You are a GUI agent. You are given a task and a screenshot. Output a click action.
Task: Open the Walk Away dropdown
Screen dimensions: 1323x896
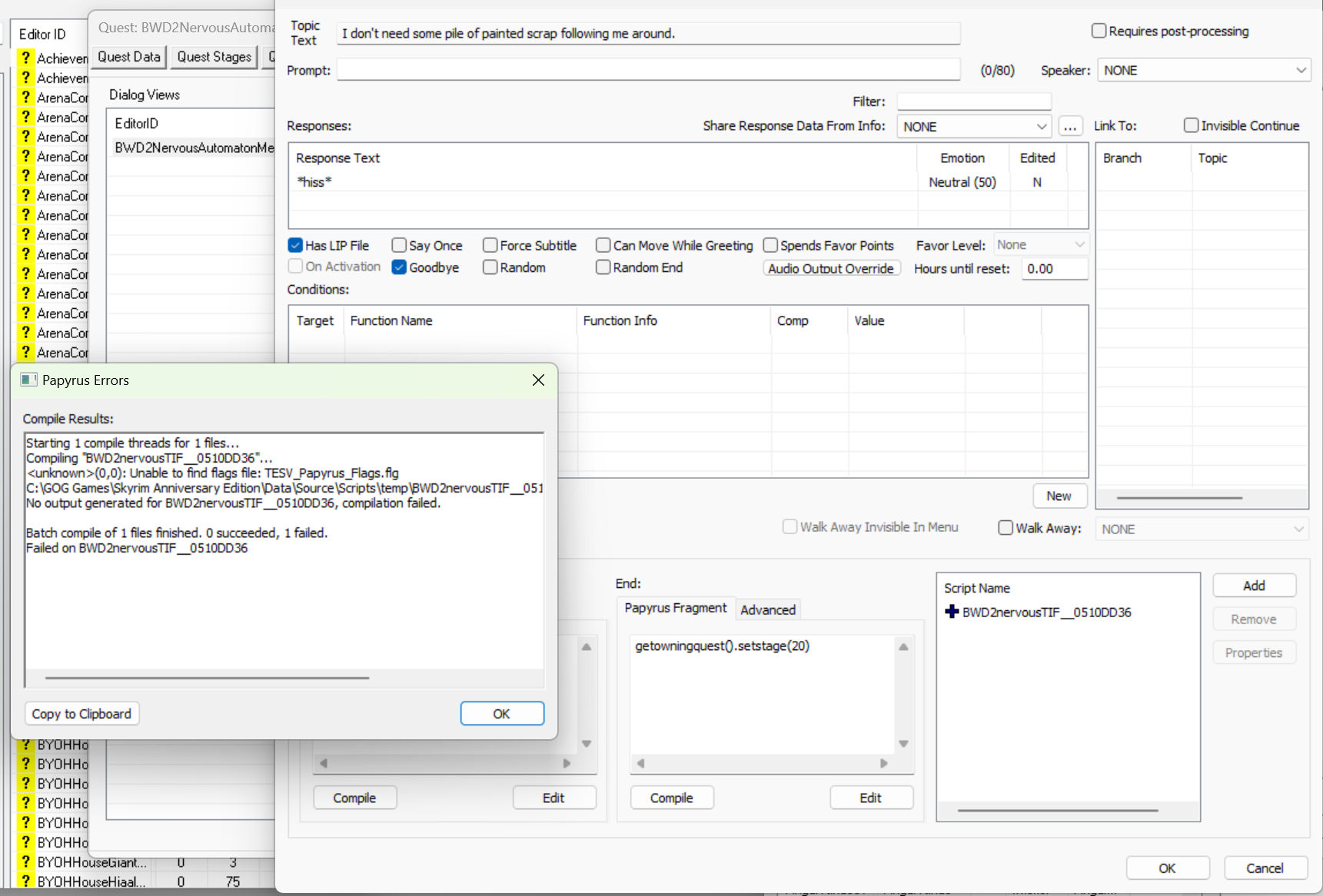point(1202,529)
